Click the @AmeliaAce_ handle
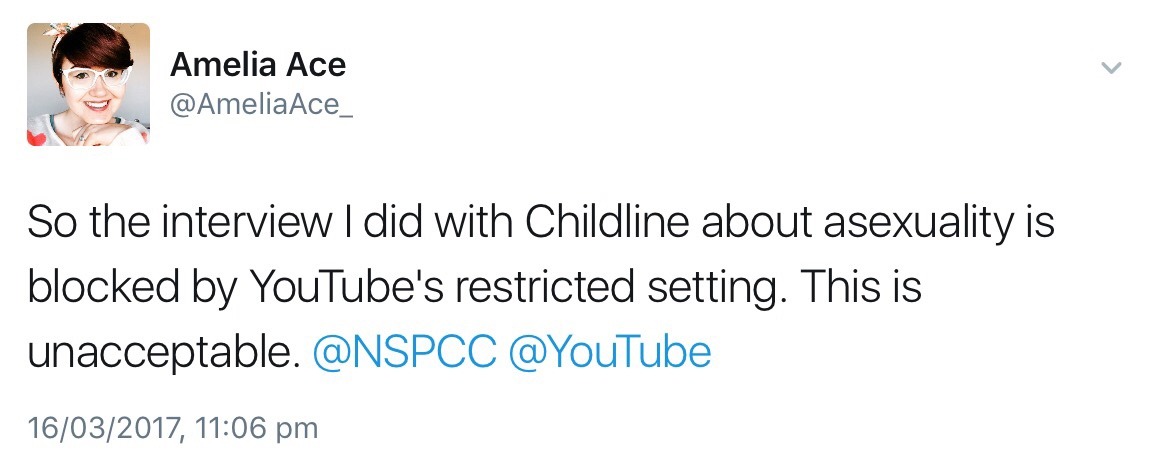The height and width of the screenshot is (459, 1152). [x=262, y=105]
